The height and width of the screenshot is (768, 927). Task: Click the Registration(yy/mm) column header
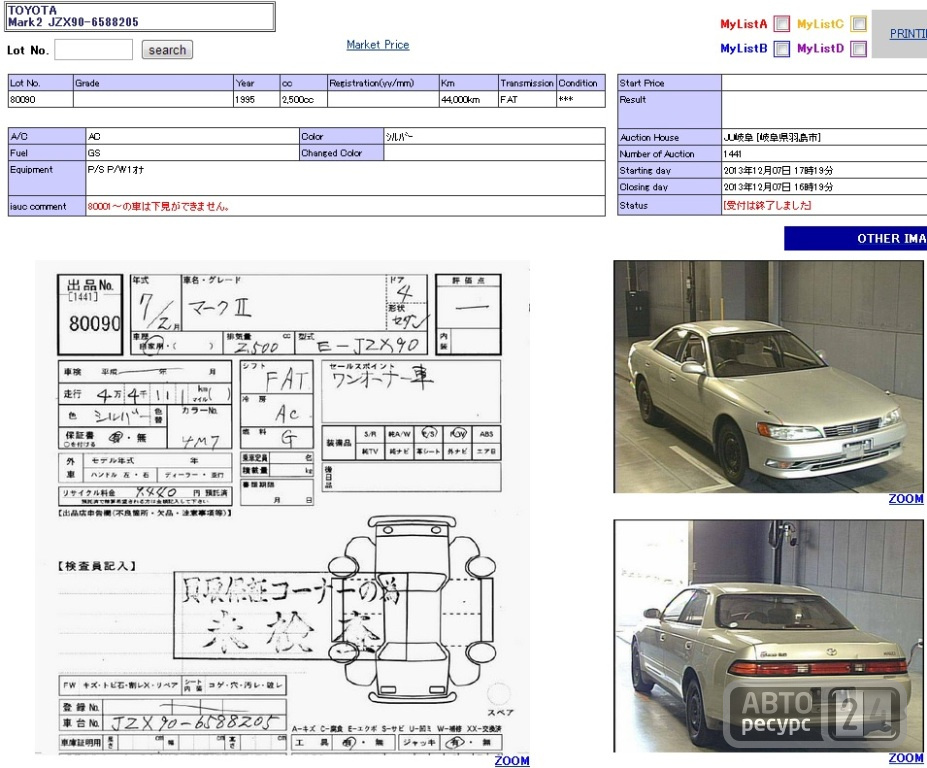(383, 83)
